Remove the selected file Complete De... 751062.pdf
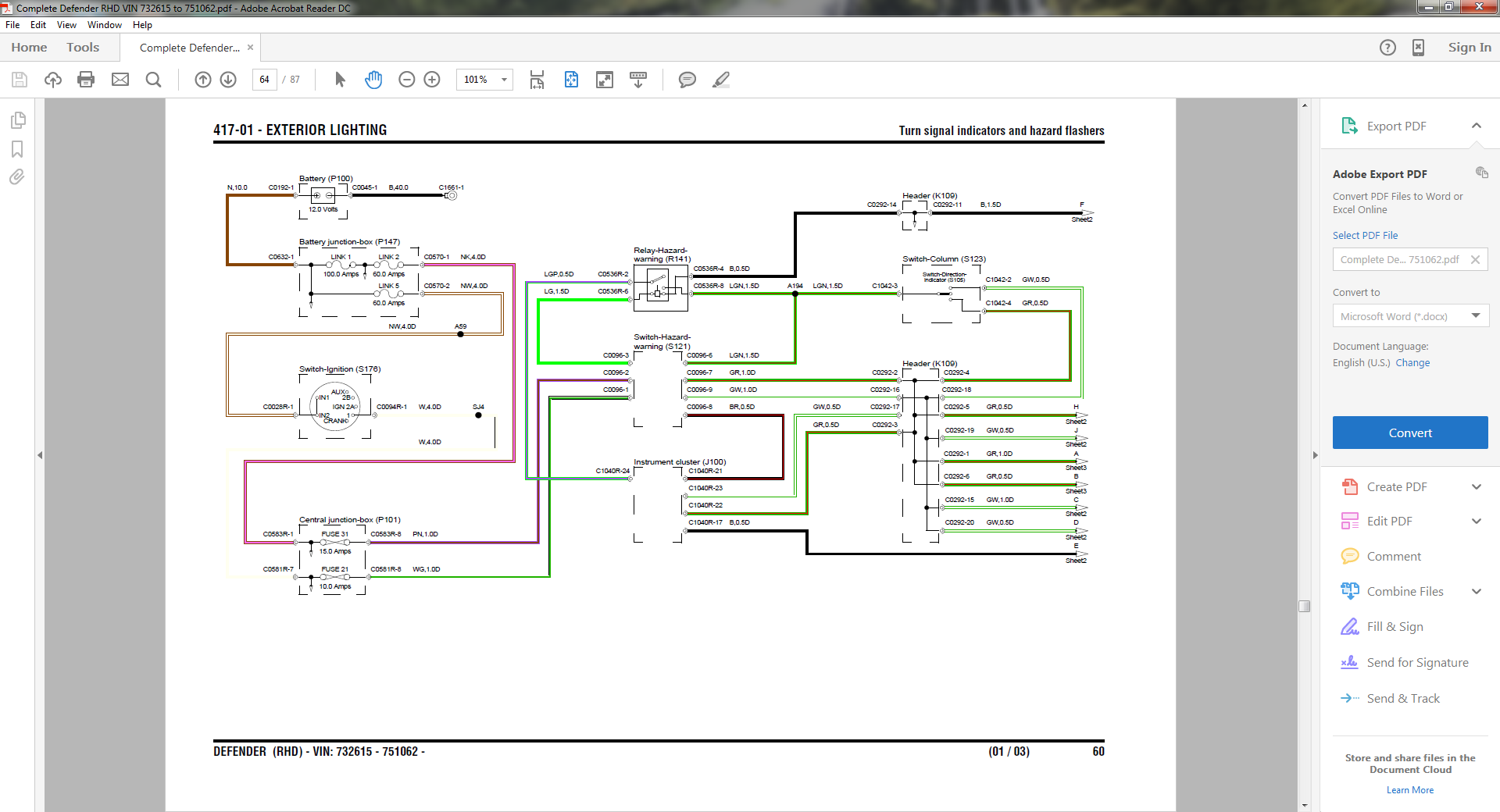The image size is (1500, 812). 1475,260
